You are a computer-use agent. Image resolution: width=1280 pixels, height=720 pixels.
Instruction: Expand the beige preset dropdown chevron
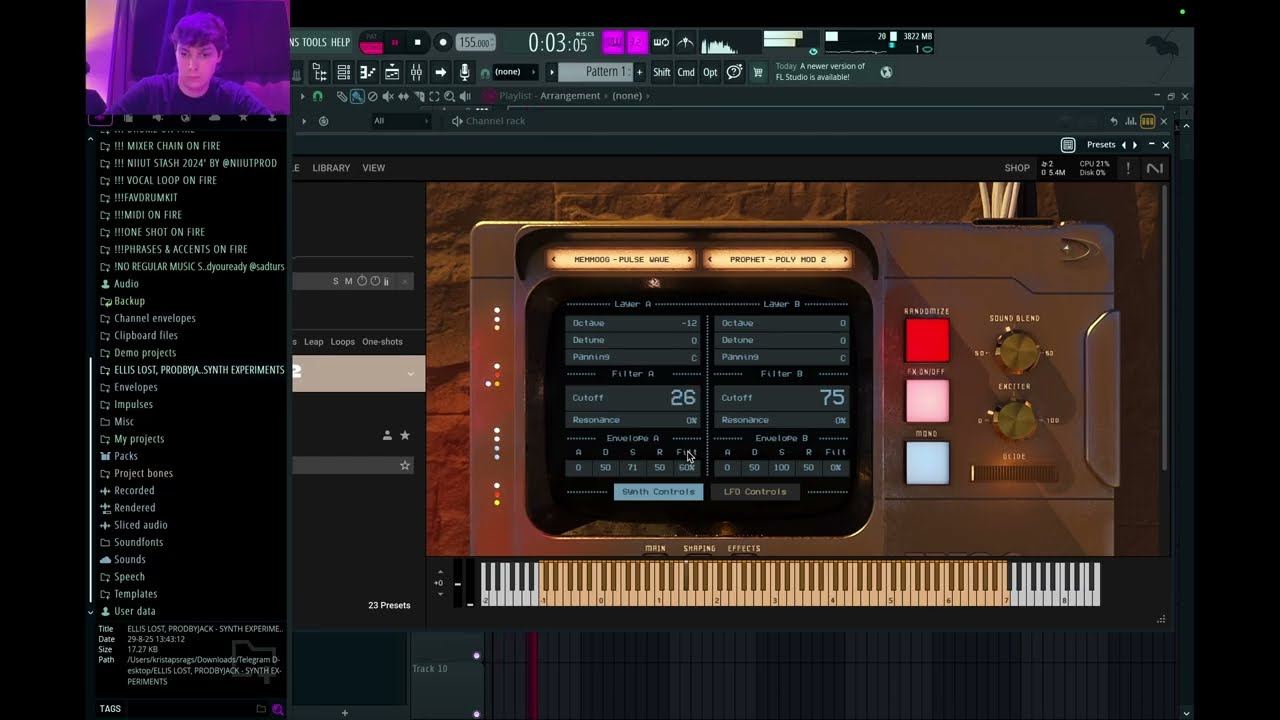point(410,374)
